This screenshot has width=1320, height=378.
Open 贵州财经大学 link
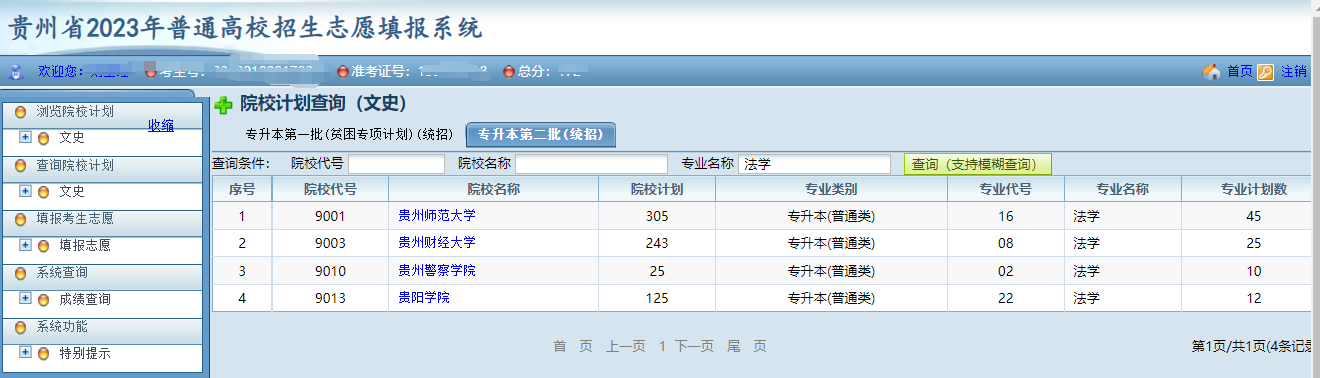tap(437, 242)
